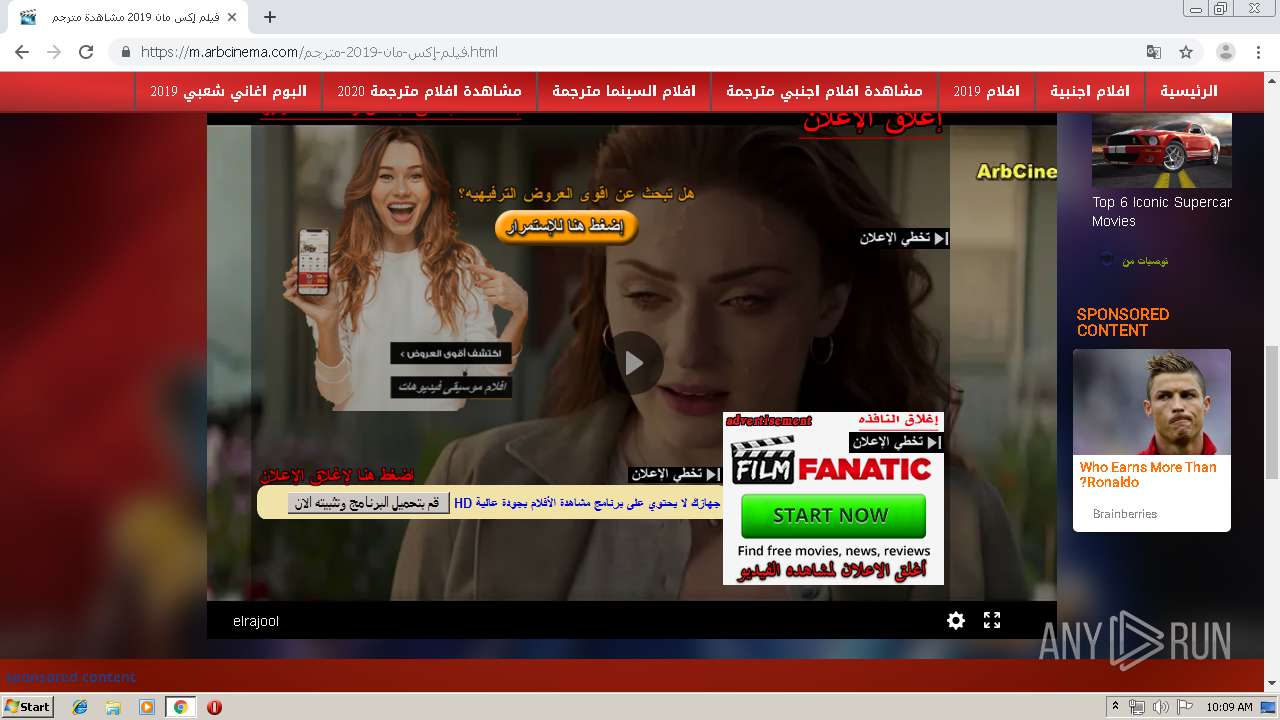
Task: Click the orange اضغط هنا للإستمرار button
Action: tap(567, 227)
